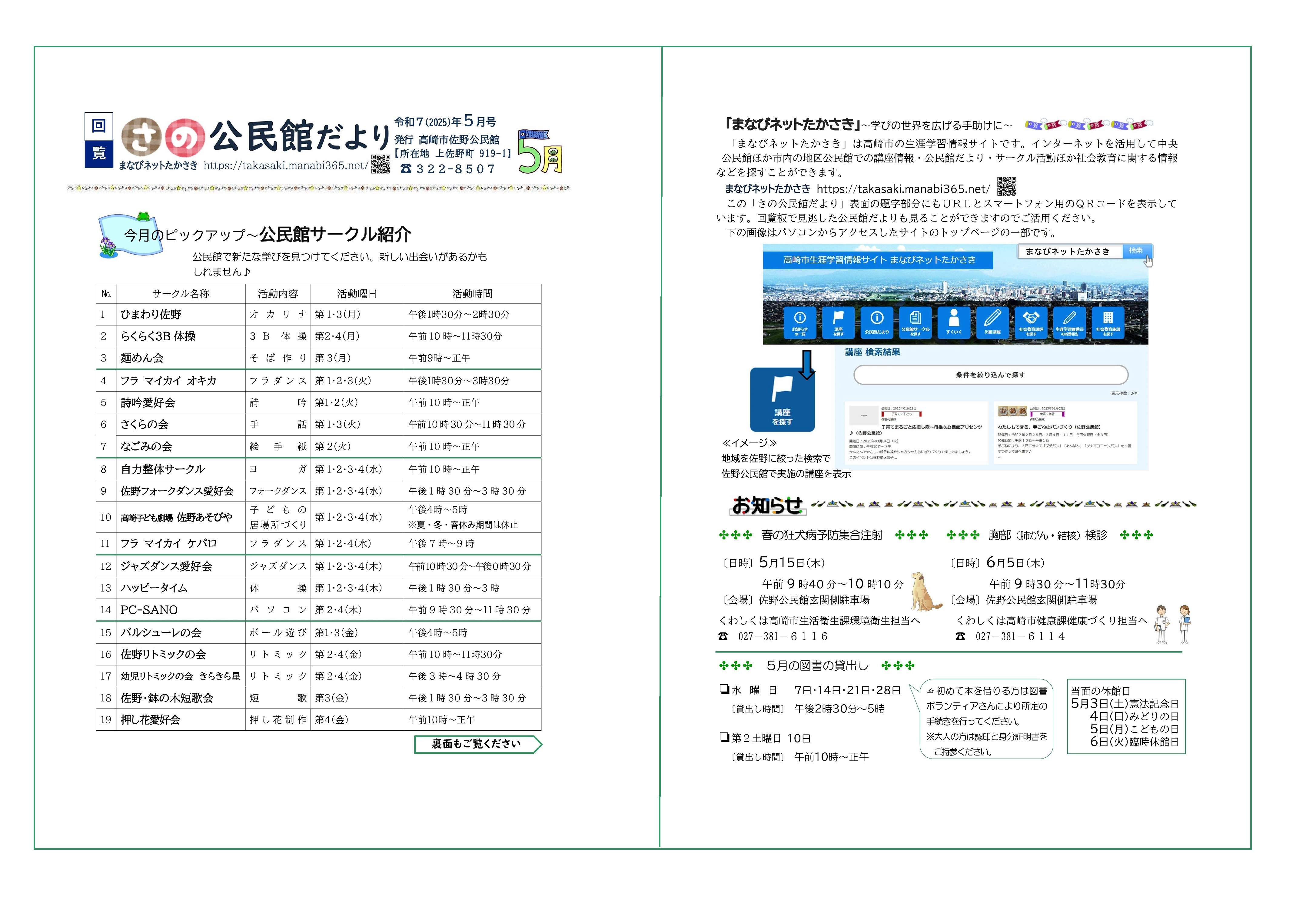Image resolution: width=1316 pixels, height=897 pixels.
Task: Click the QR code beside the まなびネットたかさき URL on the right page
Action: click(x=1006, y=186)
